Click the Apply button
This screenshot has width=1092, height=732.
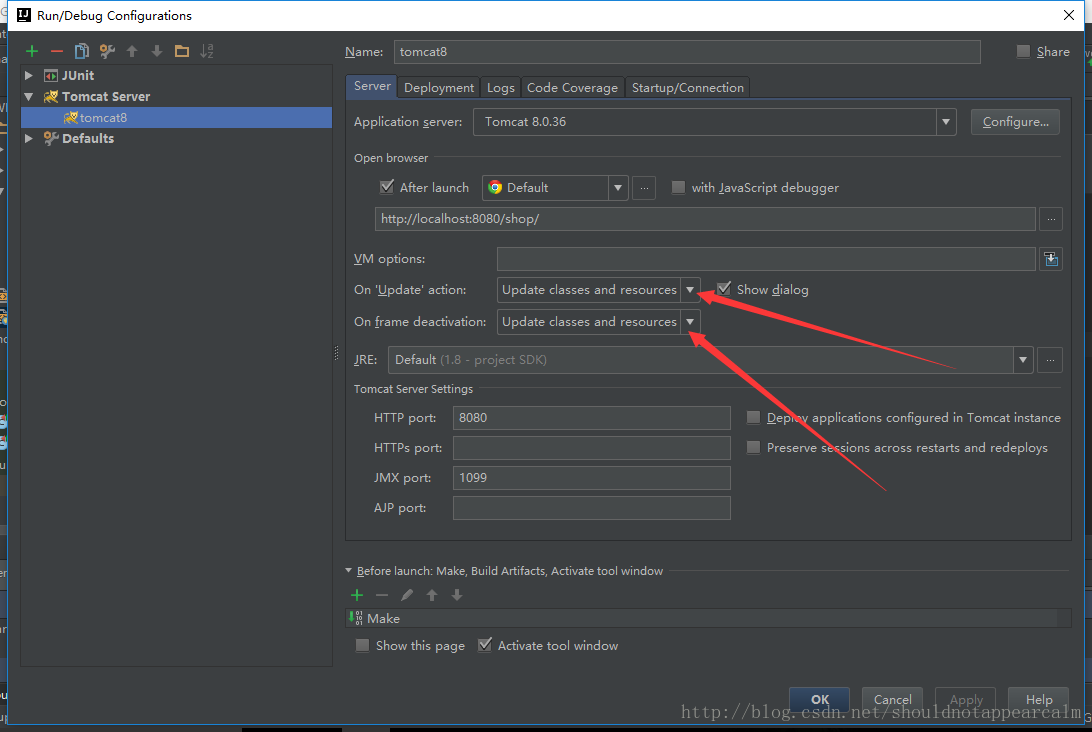click(965, 699)
